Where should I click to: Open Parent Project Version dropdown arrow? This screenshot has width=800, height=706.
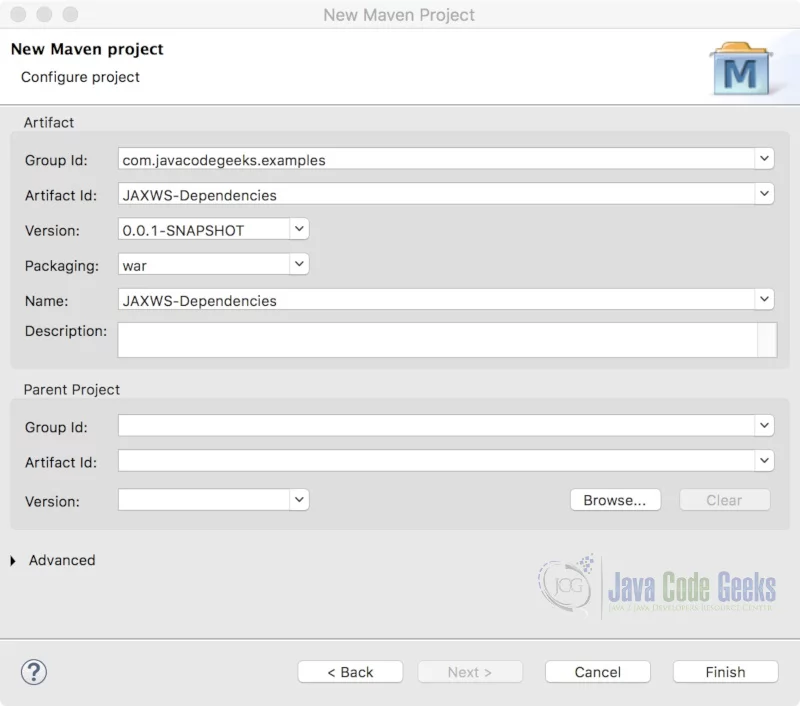click(299, 500)
